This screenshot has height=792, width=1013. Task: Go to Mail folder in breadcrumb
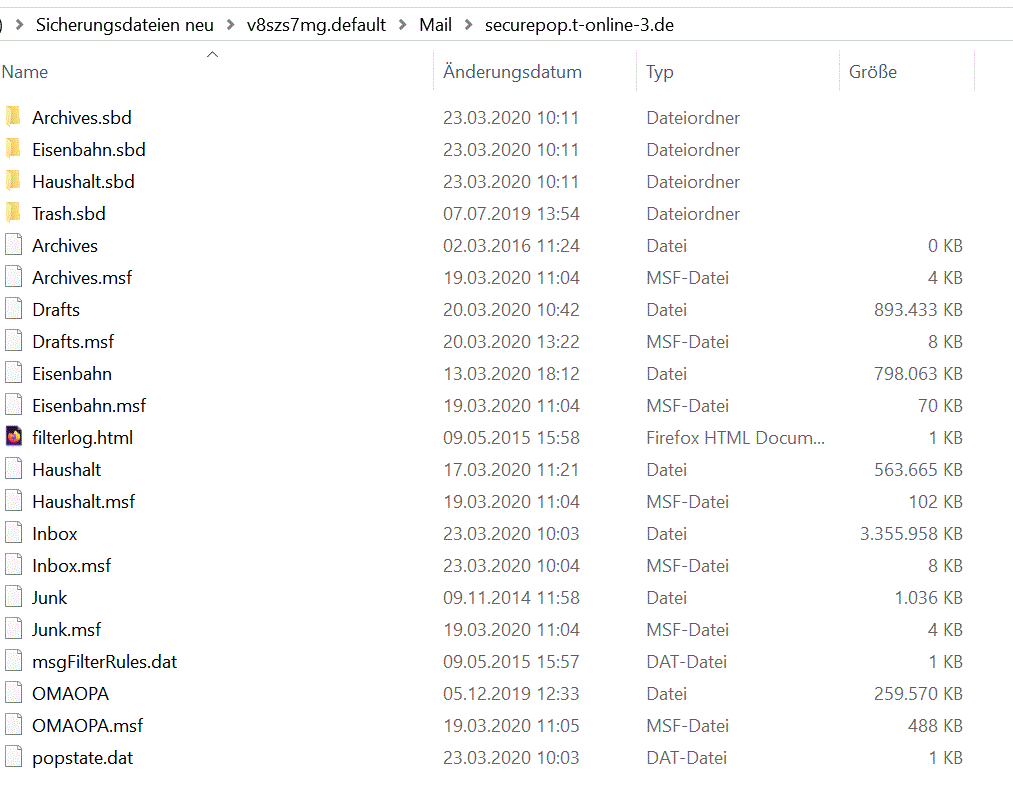click(436, 25)
